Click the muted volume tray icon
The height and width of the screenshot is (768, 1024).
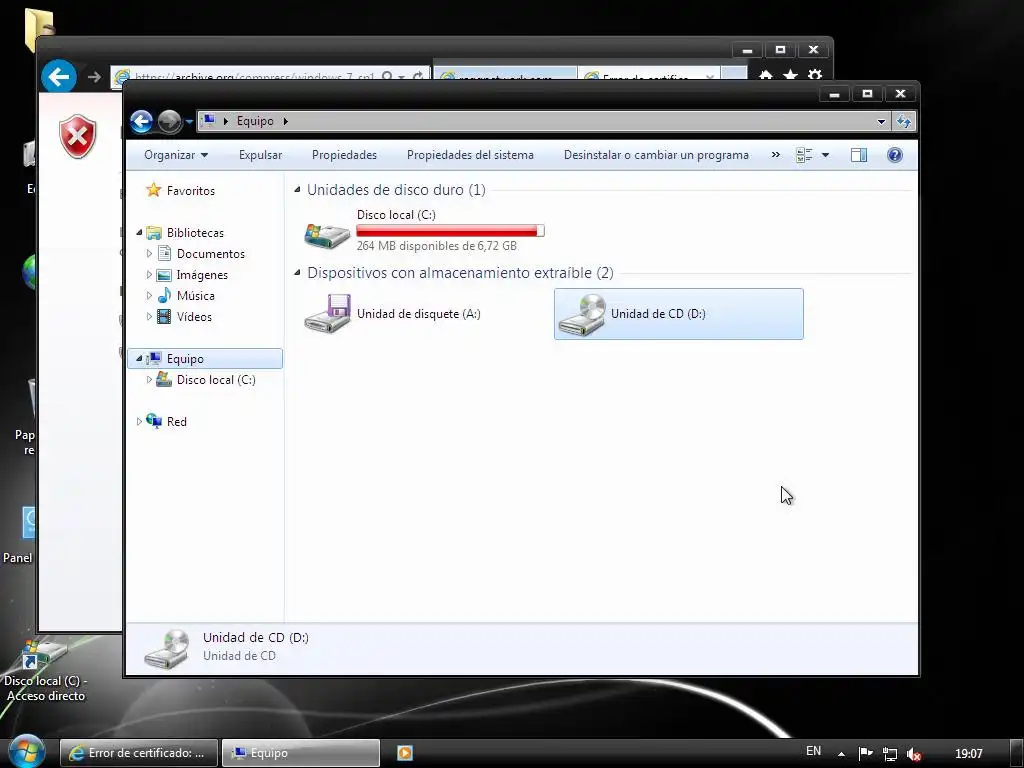914,754
